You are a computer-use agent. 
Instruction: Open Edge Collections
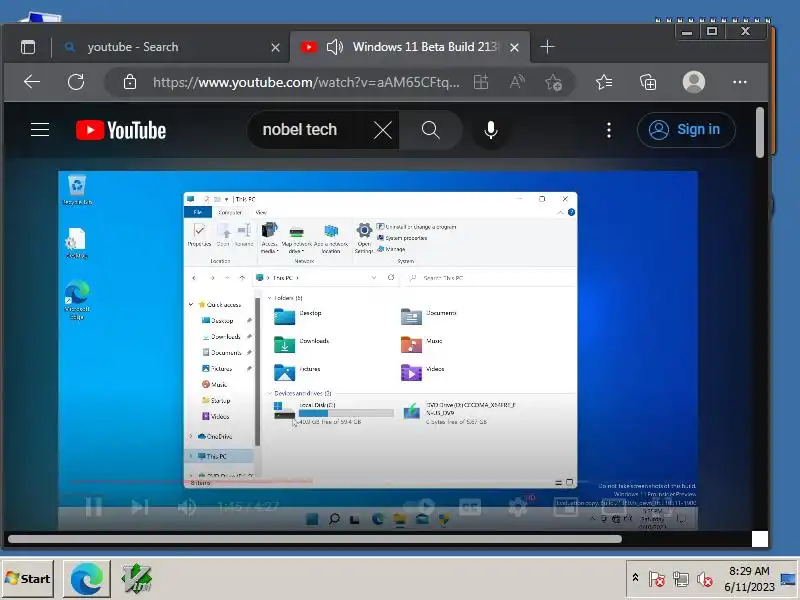648,82
